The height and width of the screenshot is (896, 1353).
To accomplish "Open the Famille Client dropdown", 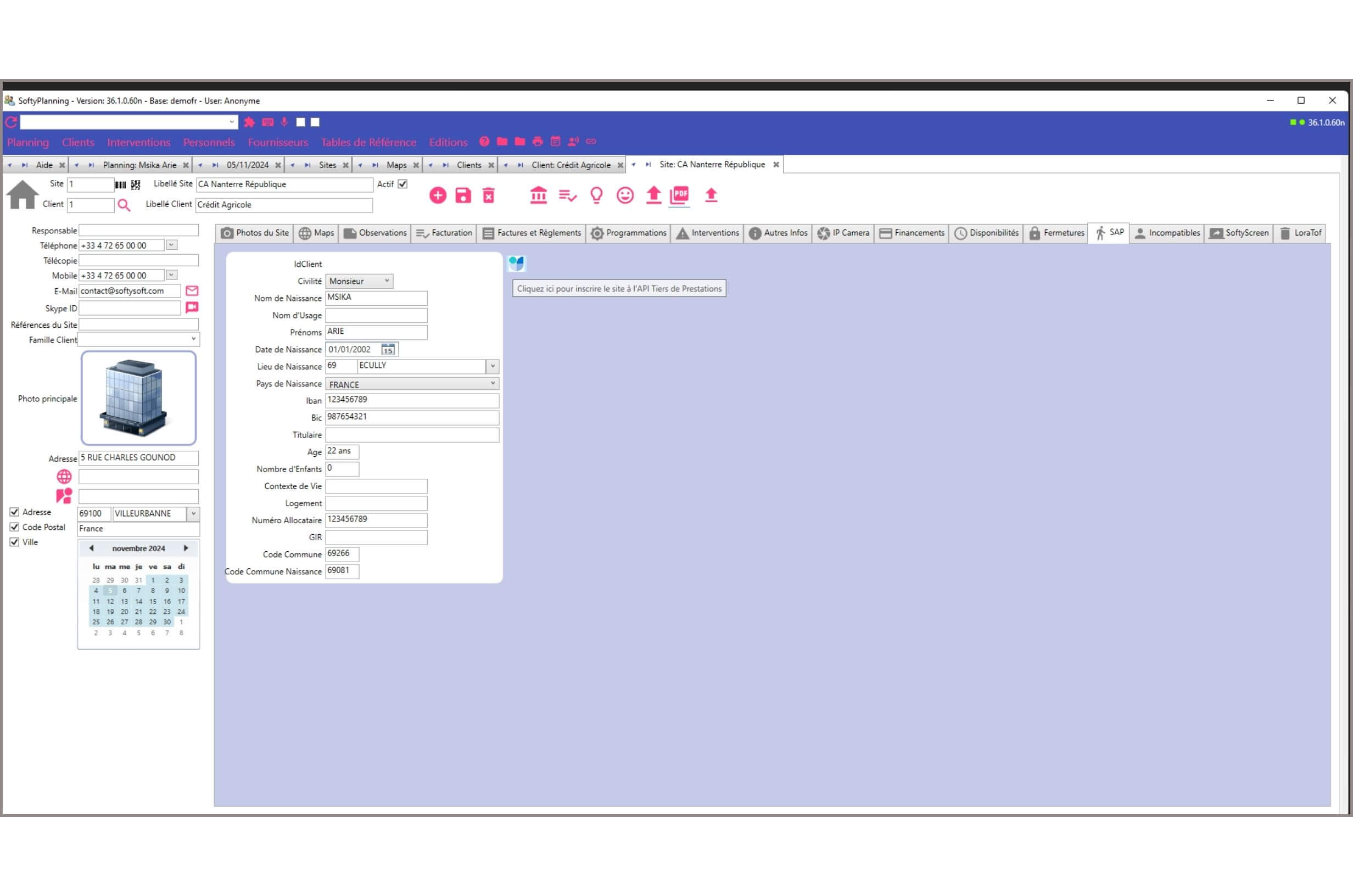I will 193,339.
